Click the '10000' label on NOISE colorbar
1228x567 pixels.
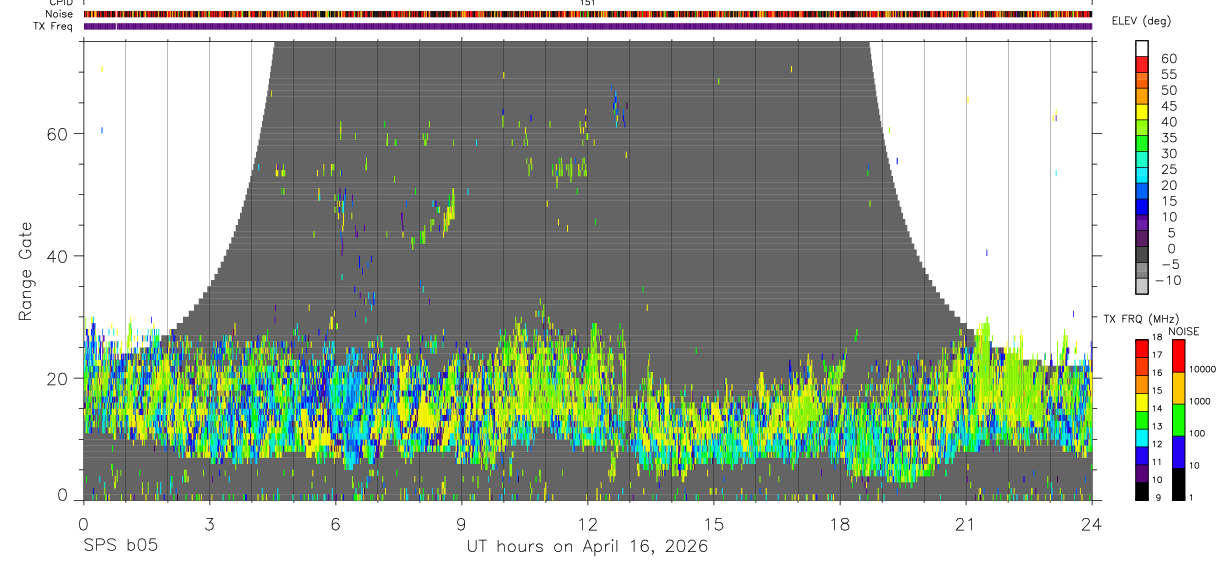(1202, 370)
